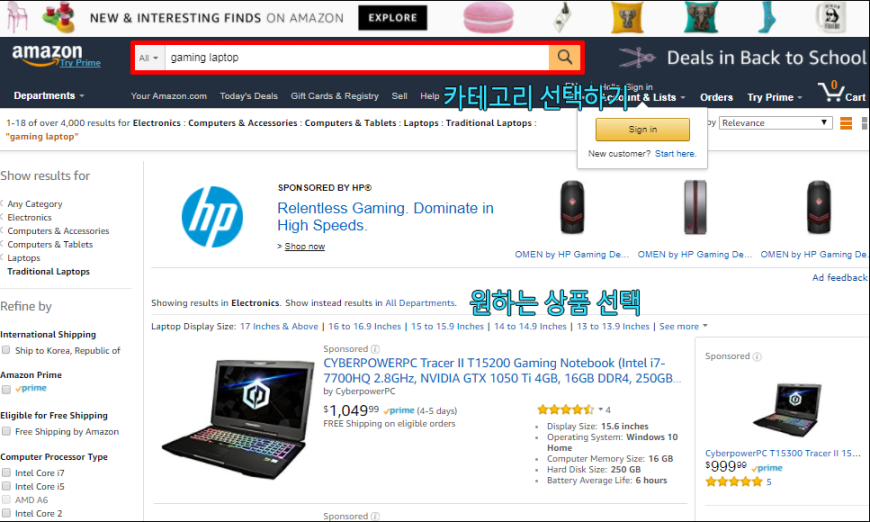Click Deals in Back to School banner
Viewport: 870px width, 522px height.
[x=742, y=58]
